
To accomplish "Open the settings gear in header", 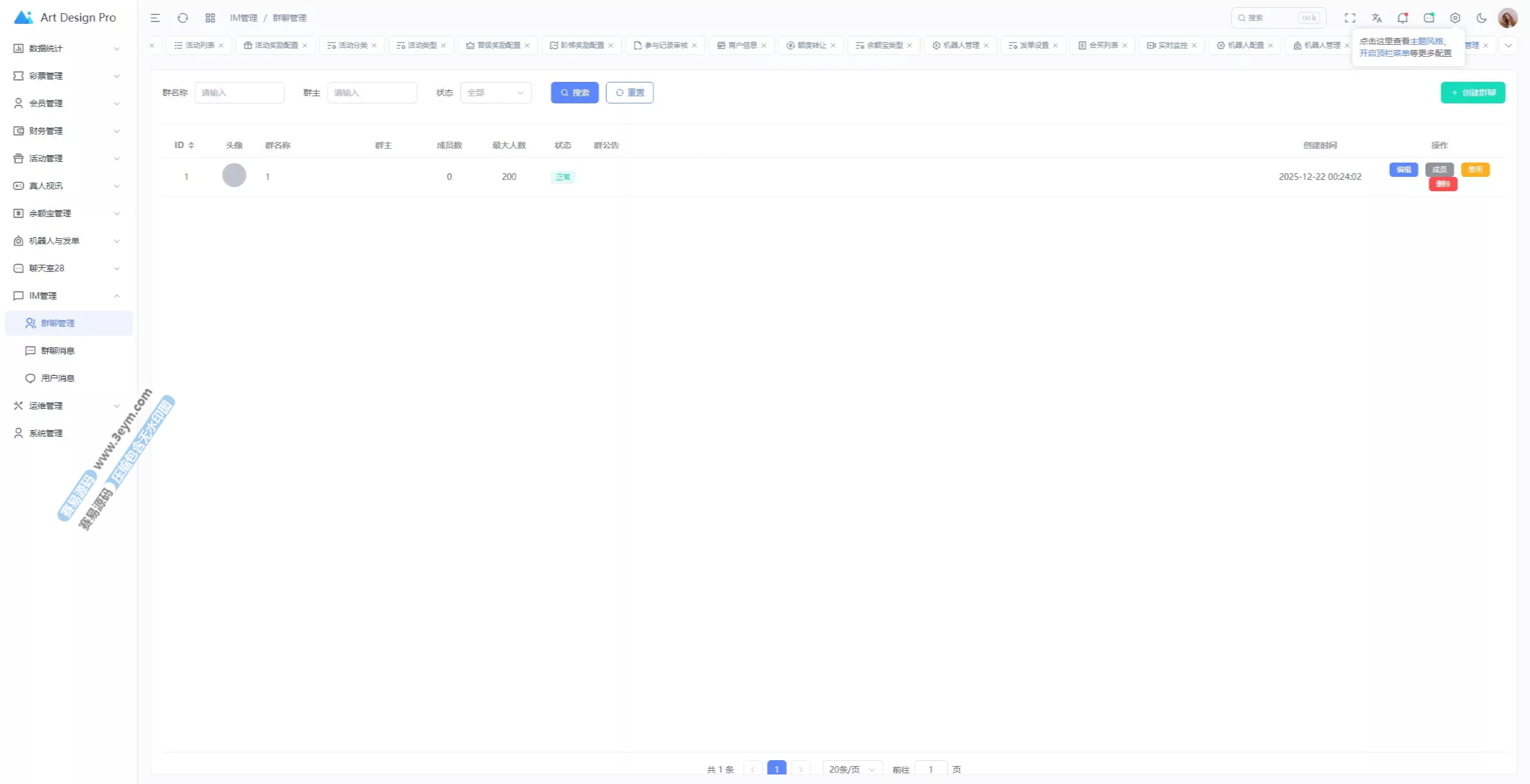I will (x=1455, y=18).
